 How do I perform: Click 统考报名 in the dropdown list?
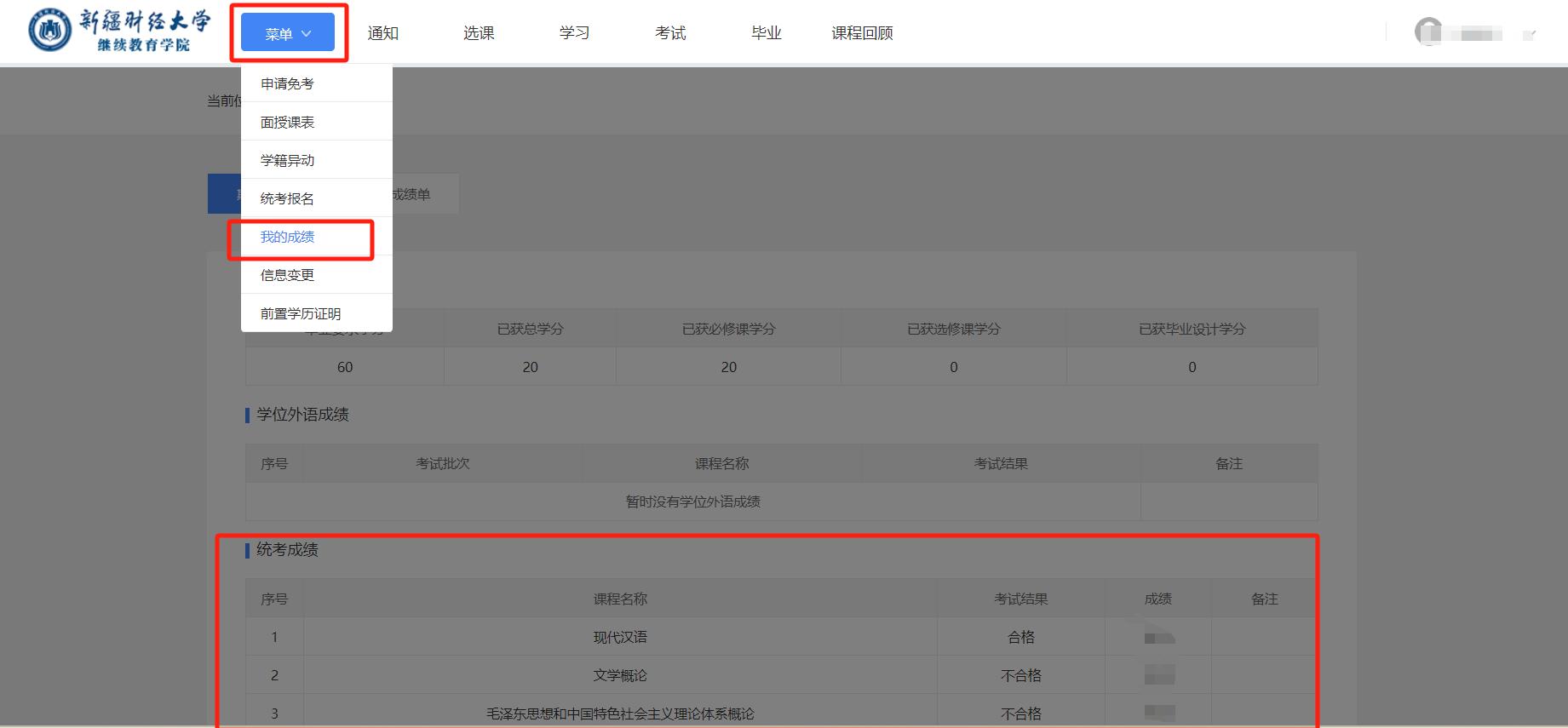[287, 198]
